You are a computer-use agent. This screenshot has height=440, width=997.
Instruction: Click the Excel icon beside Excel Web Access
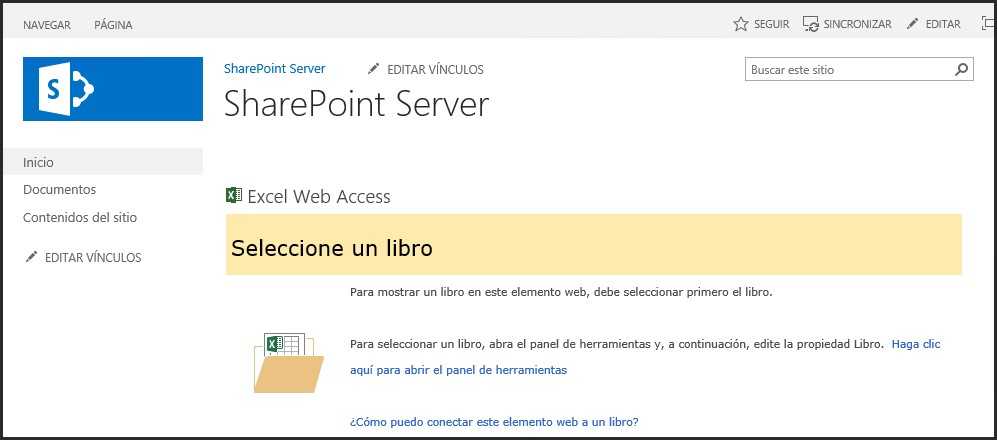click(234, 195)
